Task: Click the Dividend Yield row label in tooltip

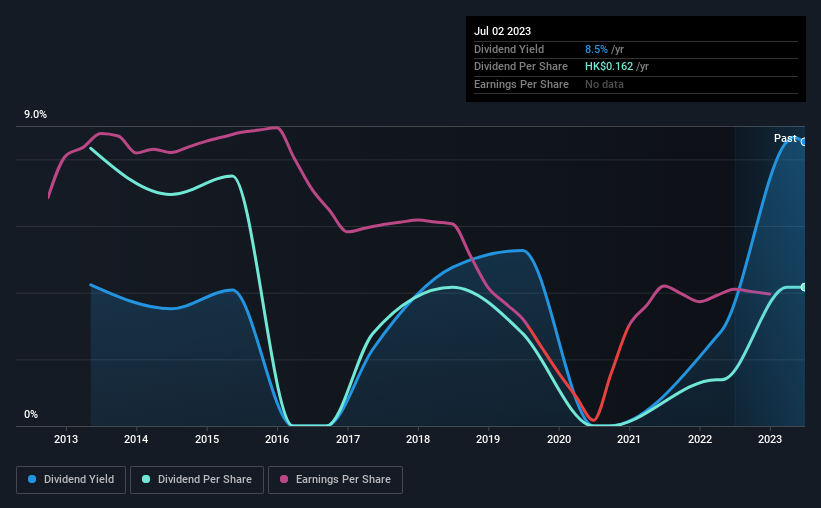Action: (x=509, y=49)
